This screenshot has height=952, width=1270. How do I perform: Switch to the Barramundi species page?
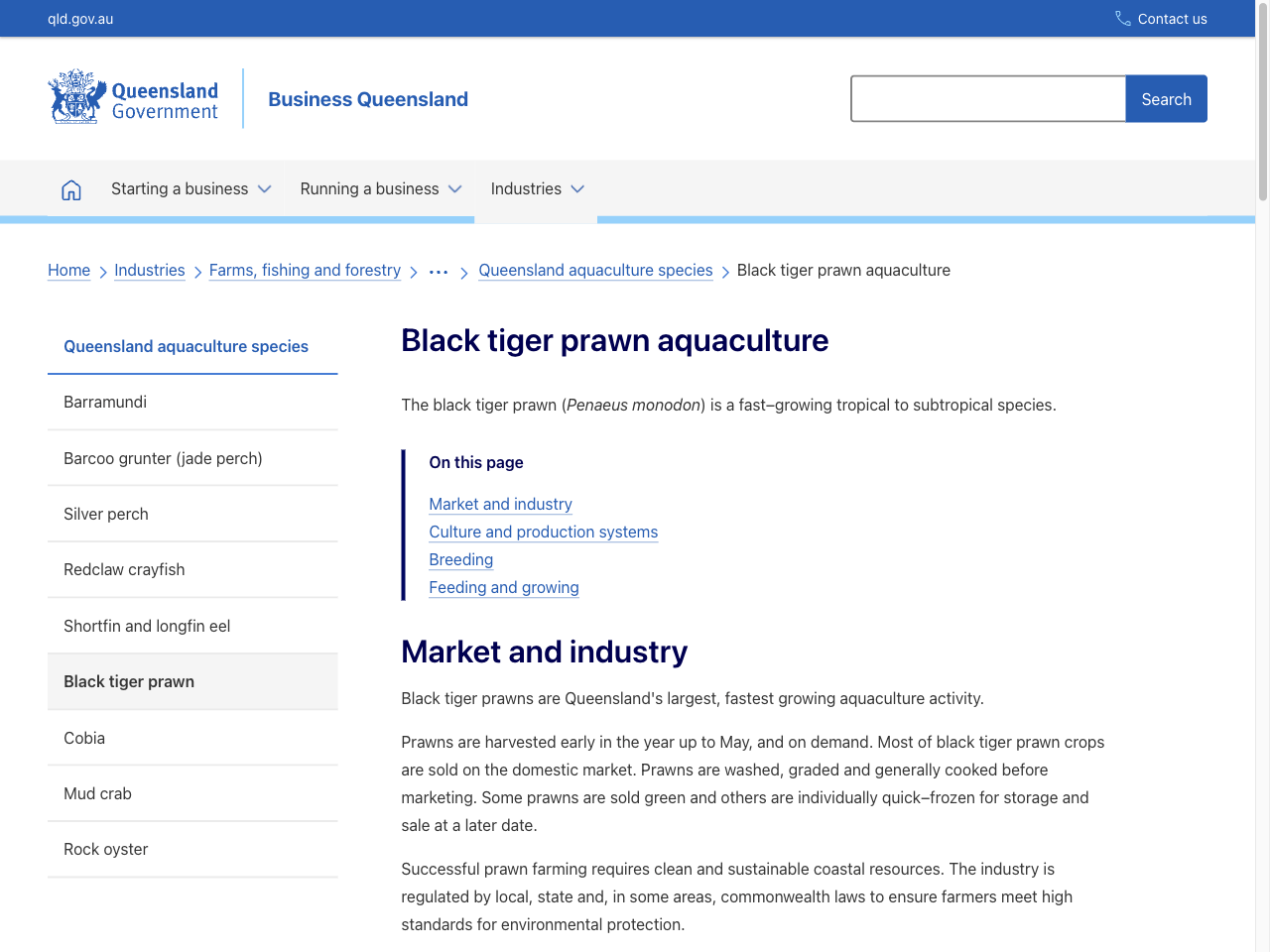pos(105,402)
